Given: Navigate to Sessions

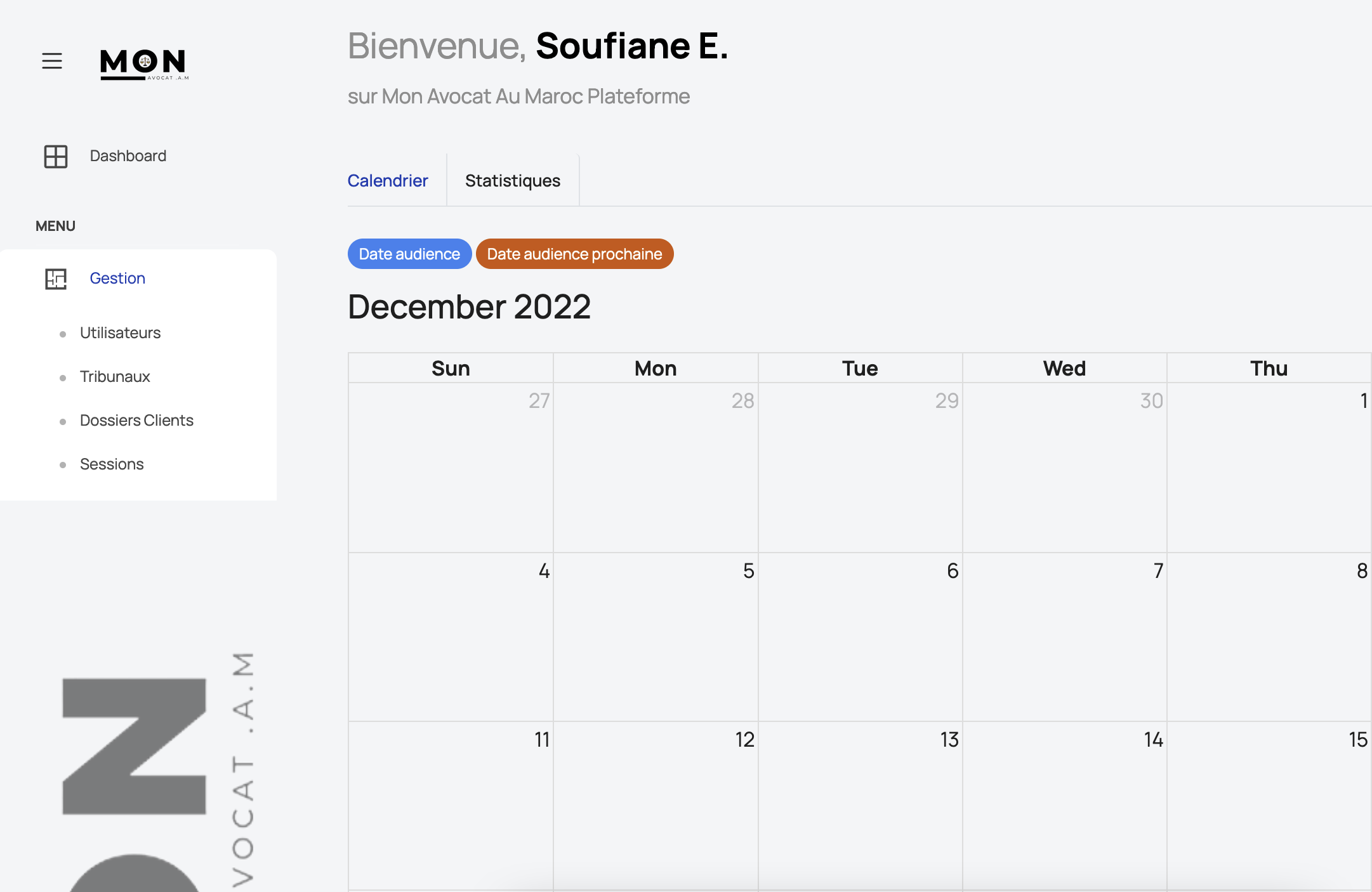Looking at the screenshot, I should 112,464.
